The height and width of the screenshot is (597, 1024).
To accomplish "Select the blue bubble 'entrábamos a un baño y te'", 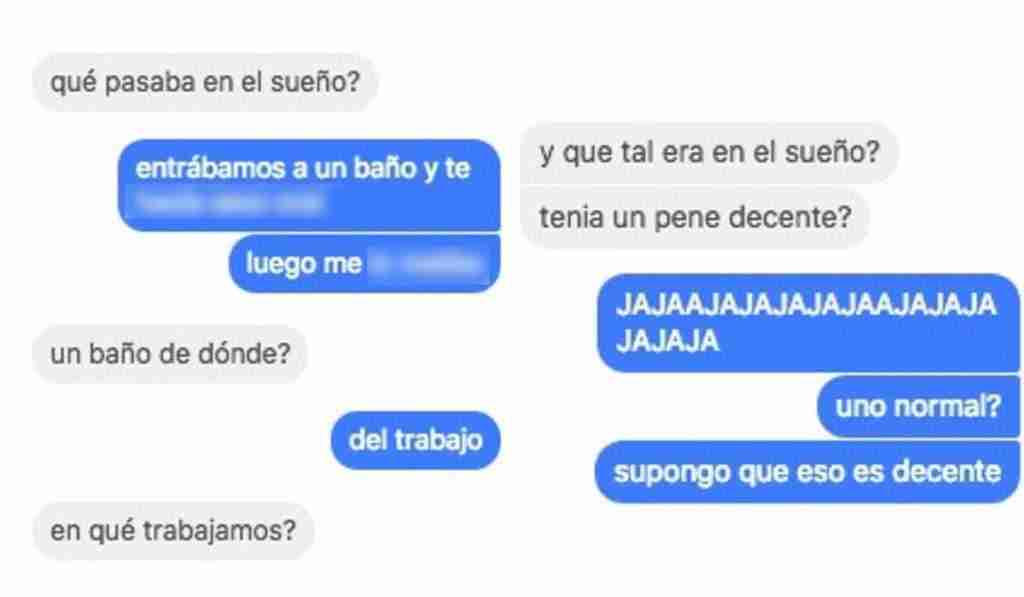I will coord(309,185).
